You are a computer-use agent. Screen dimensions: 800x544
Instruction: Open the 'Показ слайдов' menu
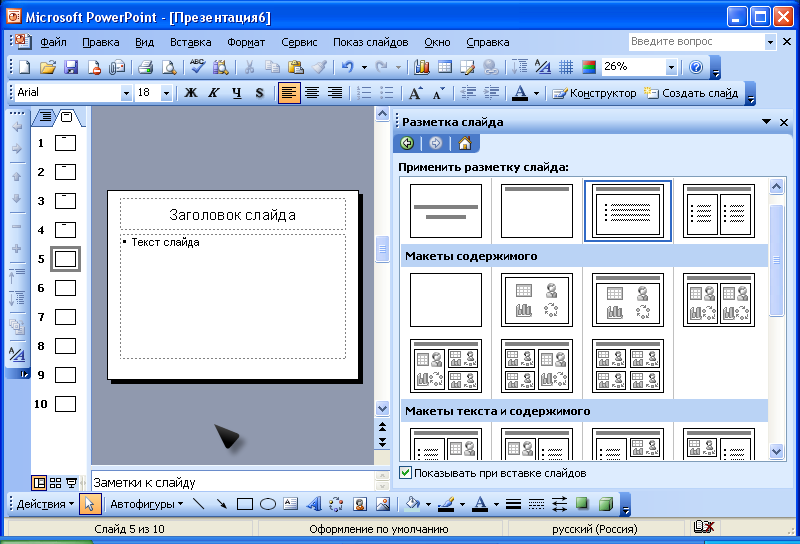click(370, 42)
